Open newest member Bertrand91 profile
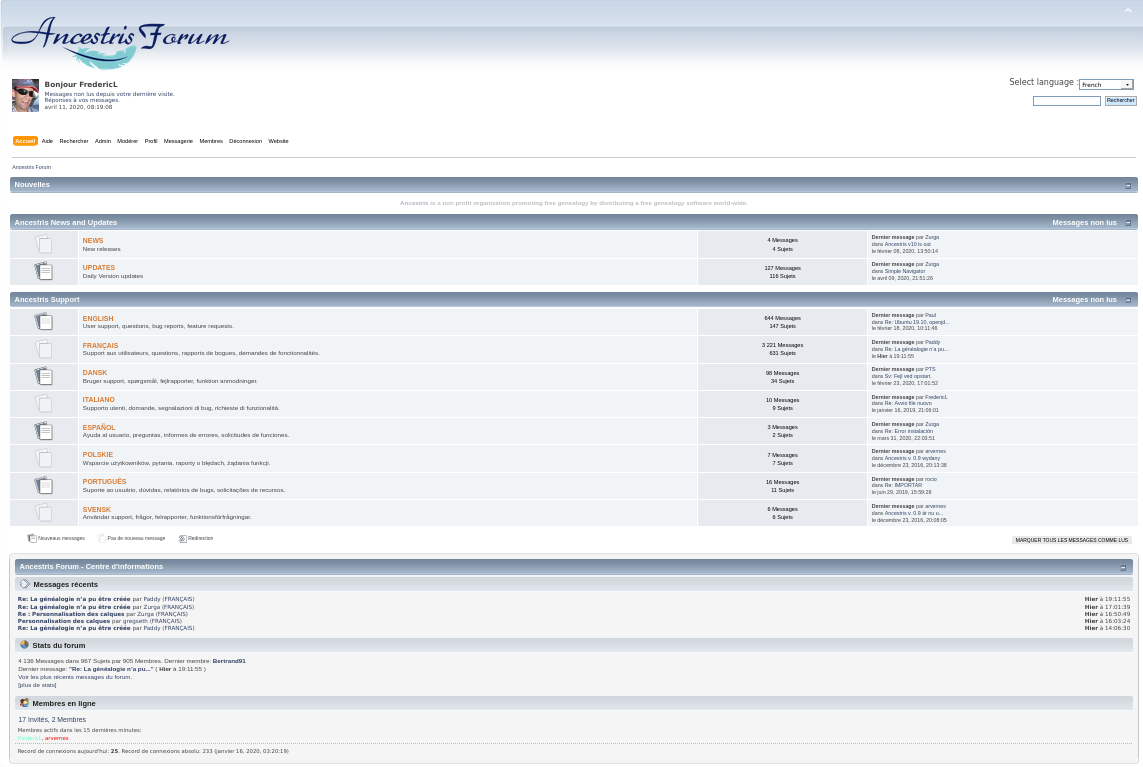 tap(229, 661)
